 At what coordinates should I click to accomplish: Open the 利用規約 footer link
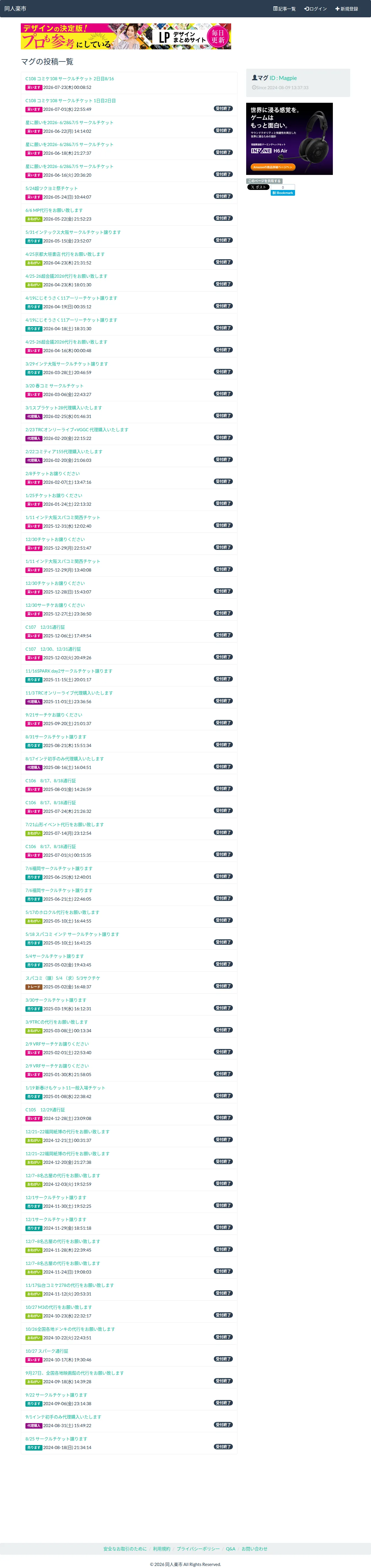pyautogui.click(x=162, y=1549)
